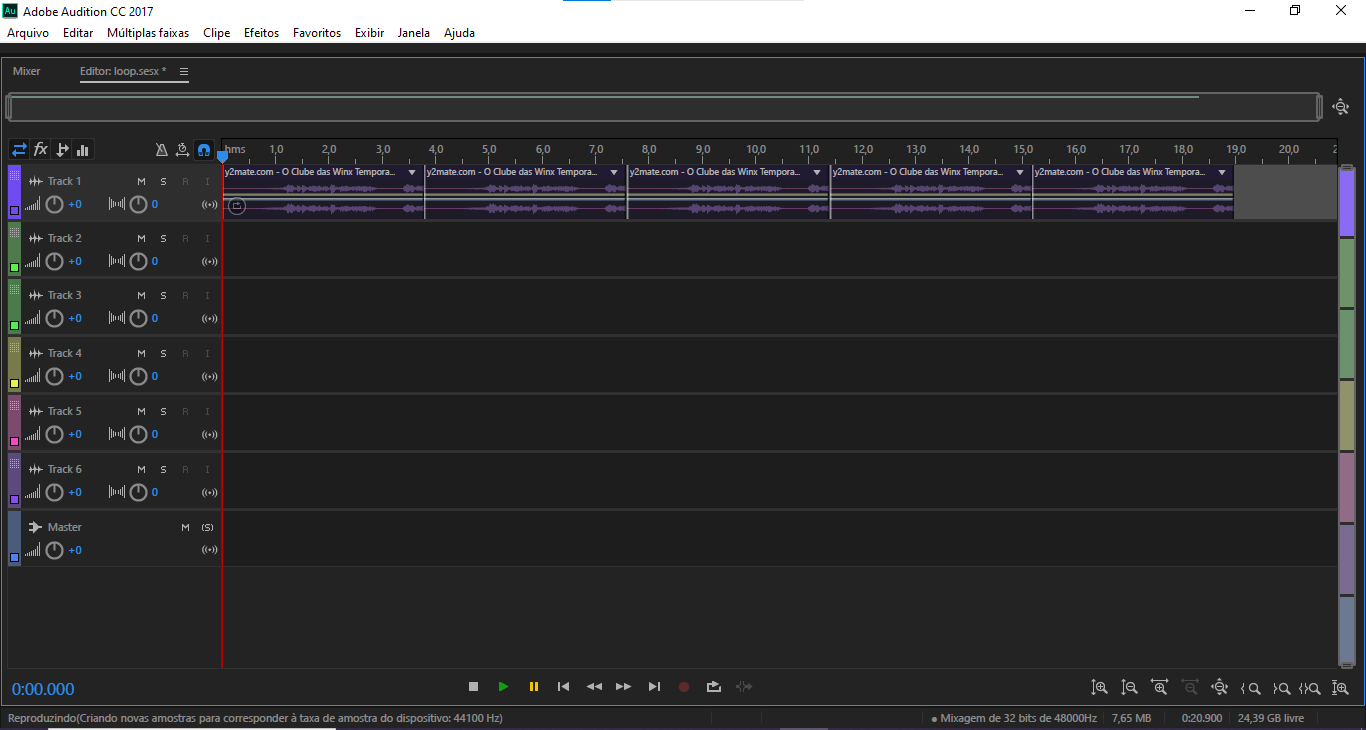Open the Arquivo menu
Image resolution: width=1366 pixels, height=730 pixels.
point(28,33)
